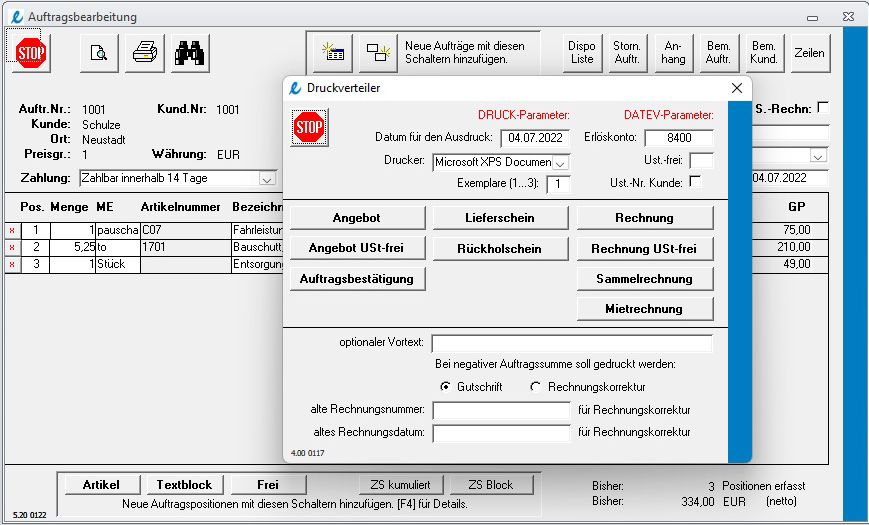Click the Artikelnummer cell C07

(x=185, y=231)
